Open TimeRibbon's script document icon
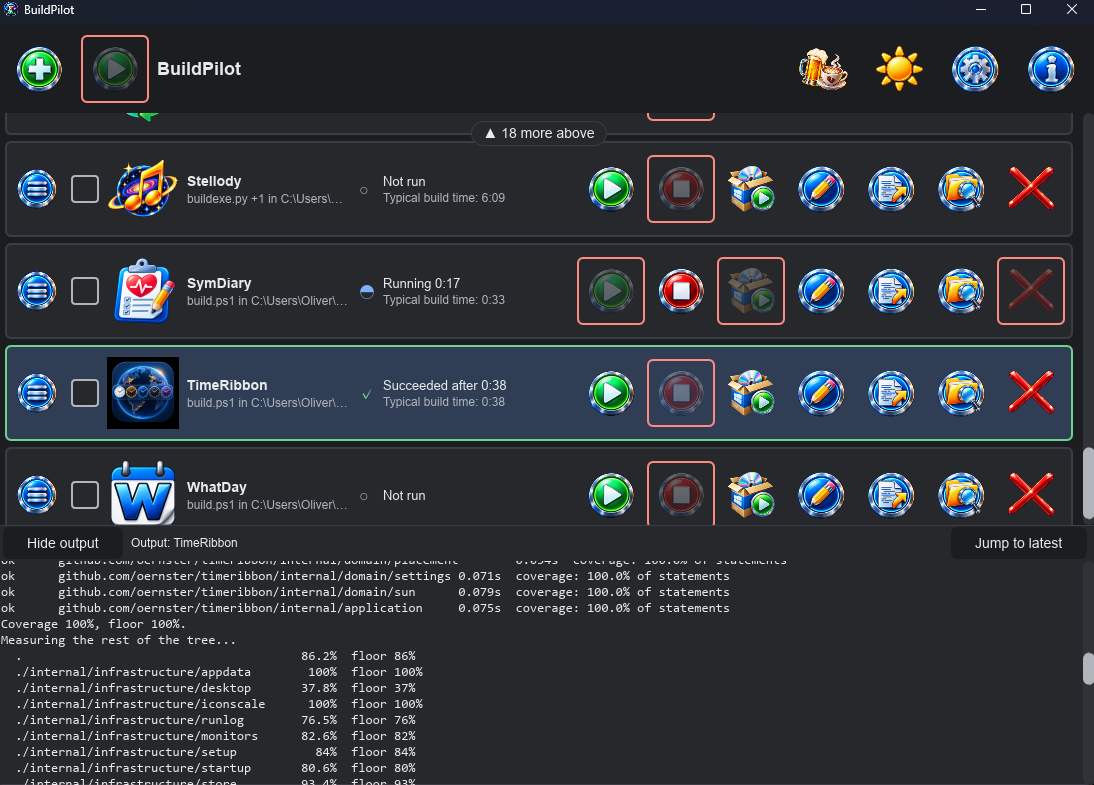The height and width of the screenshot is (785, 1094). point(891,393)
